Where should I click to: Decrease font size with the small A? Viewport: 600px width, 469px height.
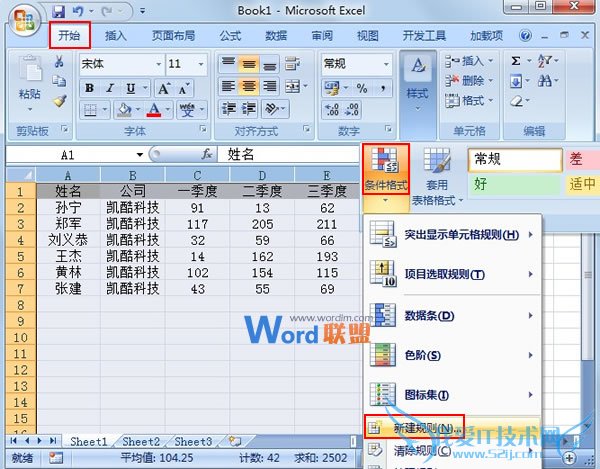183,89
